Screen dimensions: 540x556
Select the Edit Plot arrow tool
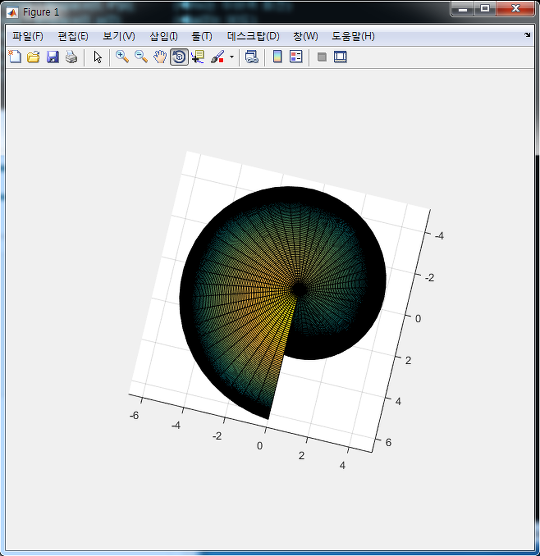(98, 57)
